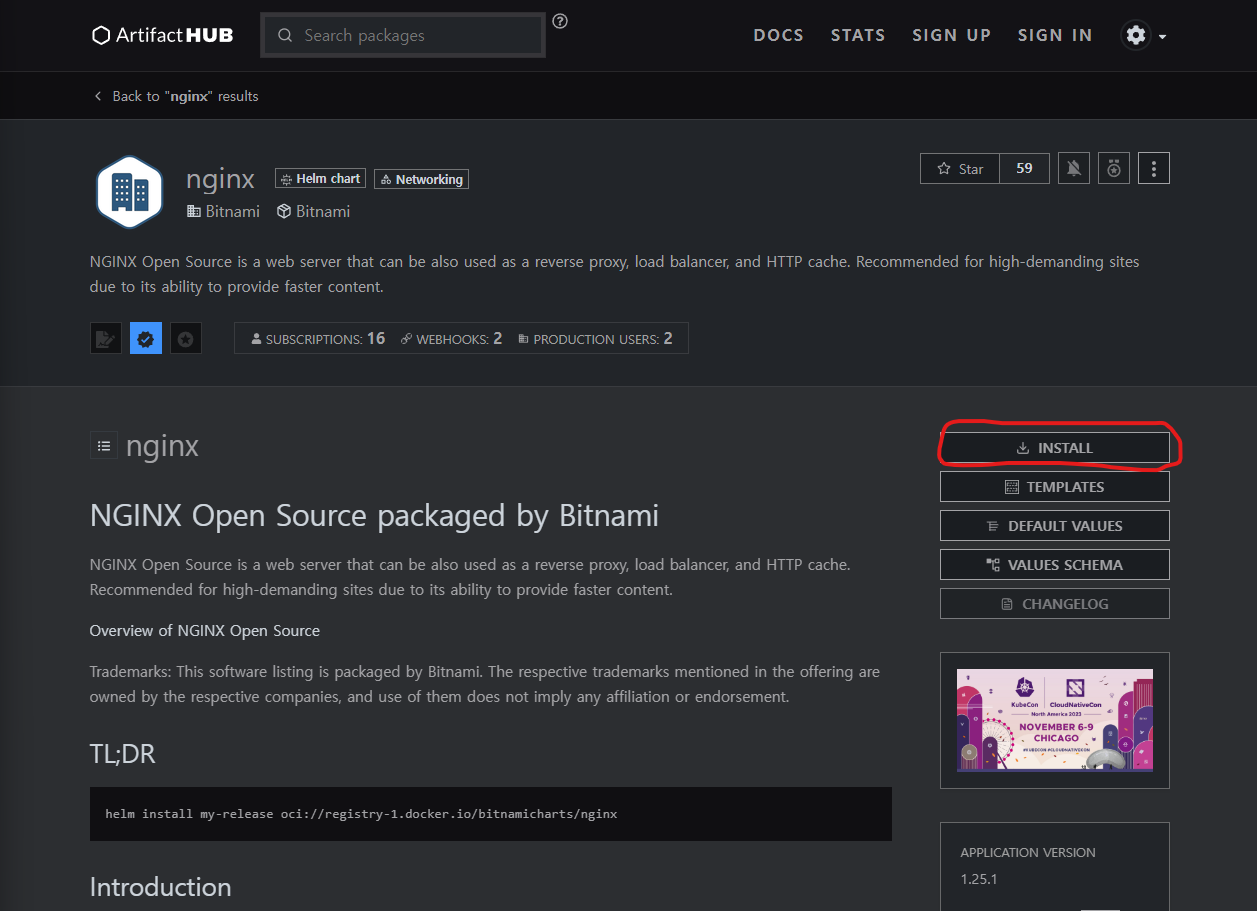
Task: Click SIGN IN in the header
Action: 1055,35
